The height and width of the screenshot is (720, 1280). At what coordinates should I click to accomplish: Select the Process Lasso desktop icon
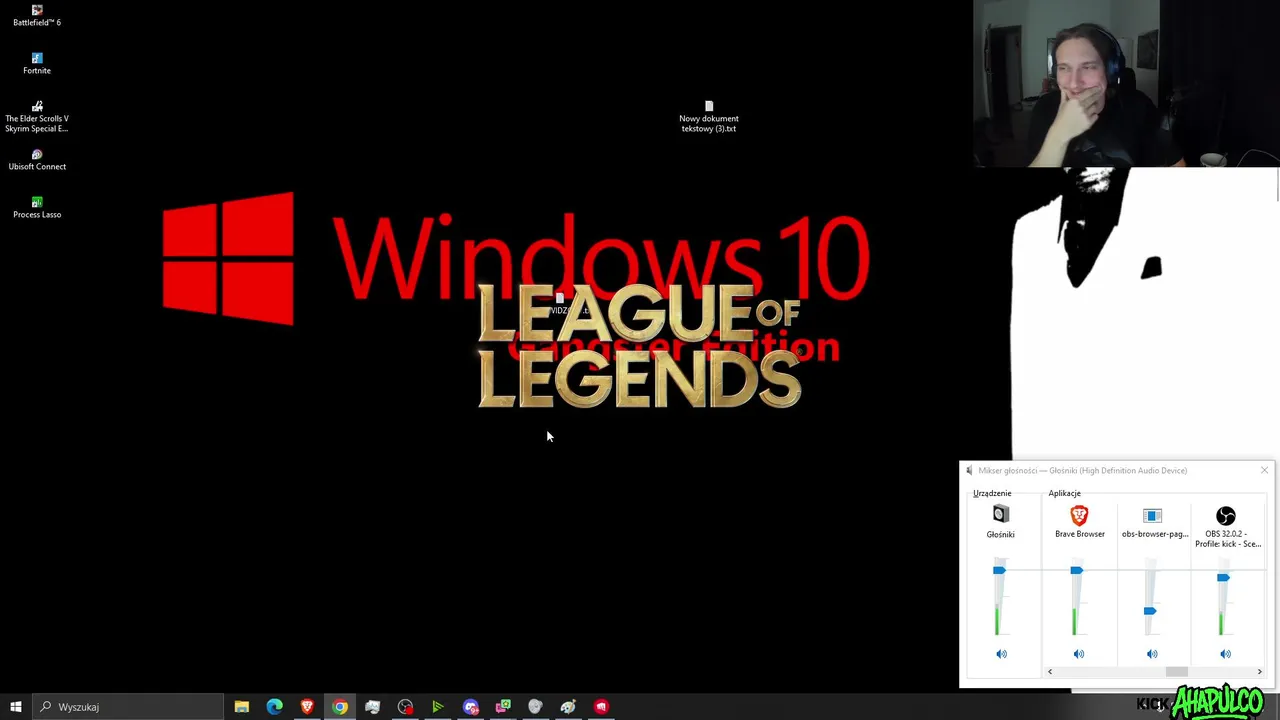coord(37,208)
